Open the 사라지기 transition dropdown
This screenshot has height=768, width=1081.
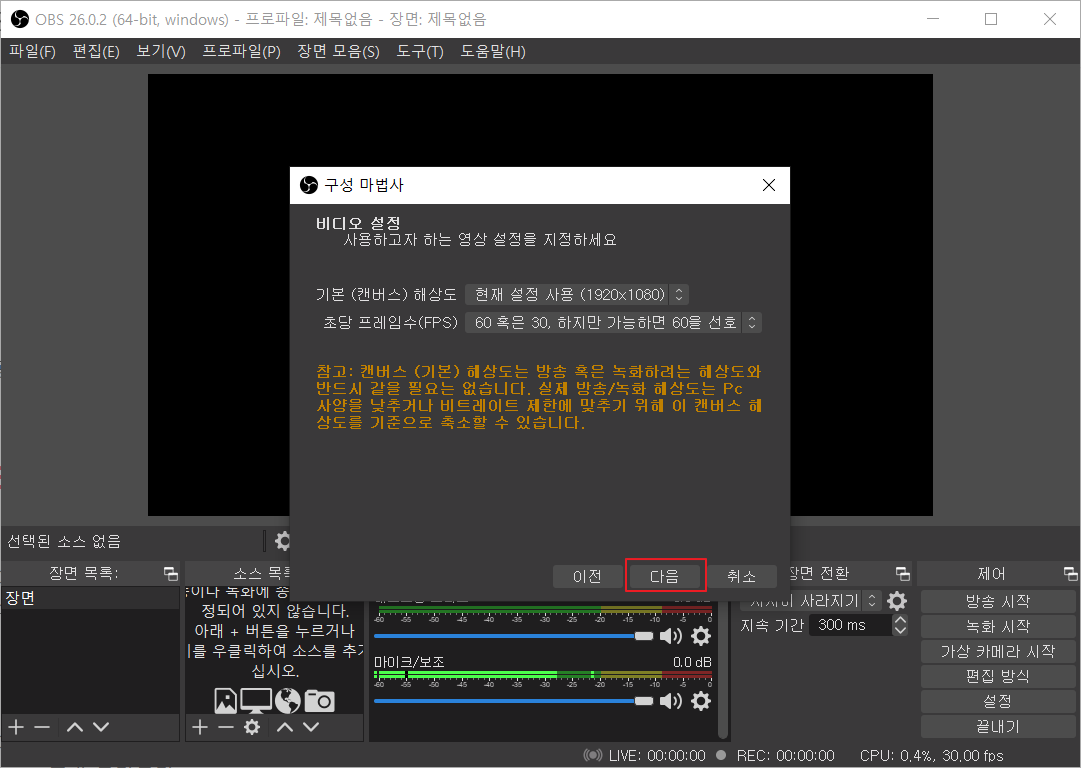tap(811, 600)
